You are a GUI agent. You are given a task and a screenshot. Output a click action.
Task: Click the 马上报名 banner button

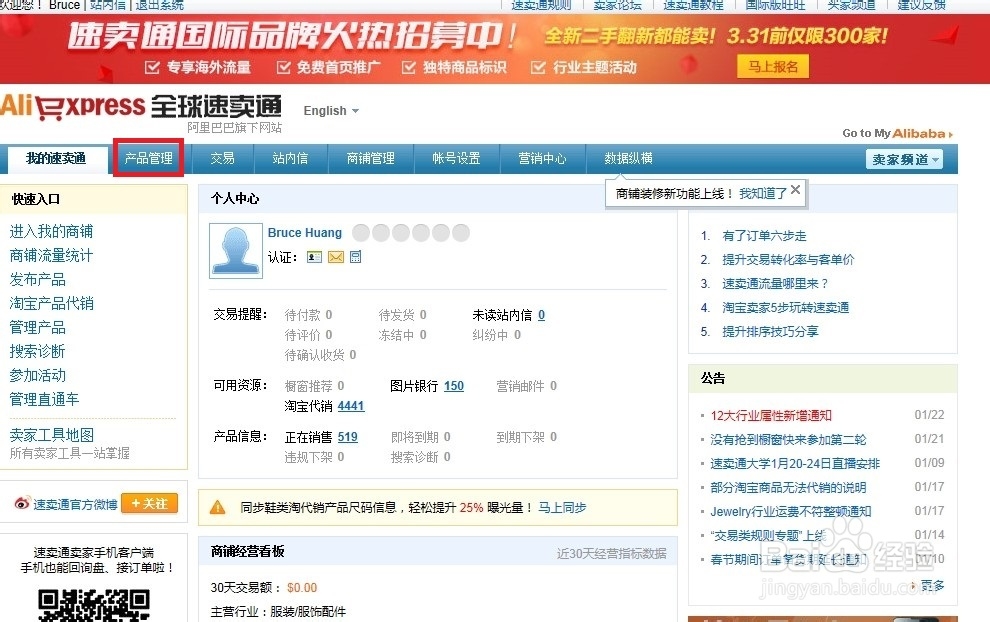pyautogui.click(x=773, y=66)
